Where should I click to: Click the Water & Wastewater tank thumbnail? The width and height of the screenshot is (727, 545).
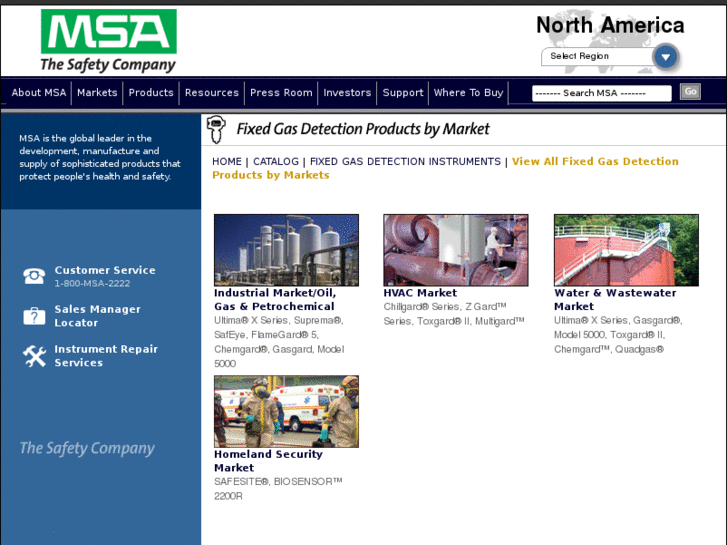pos(626,250)
